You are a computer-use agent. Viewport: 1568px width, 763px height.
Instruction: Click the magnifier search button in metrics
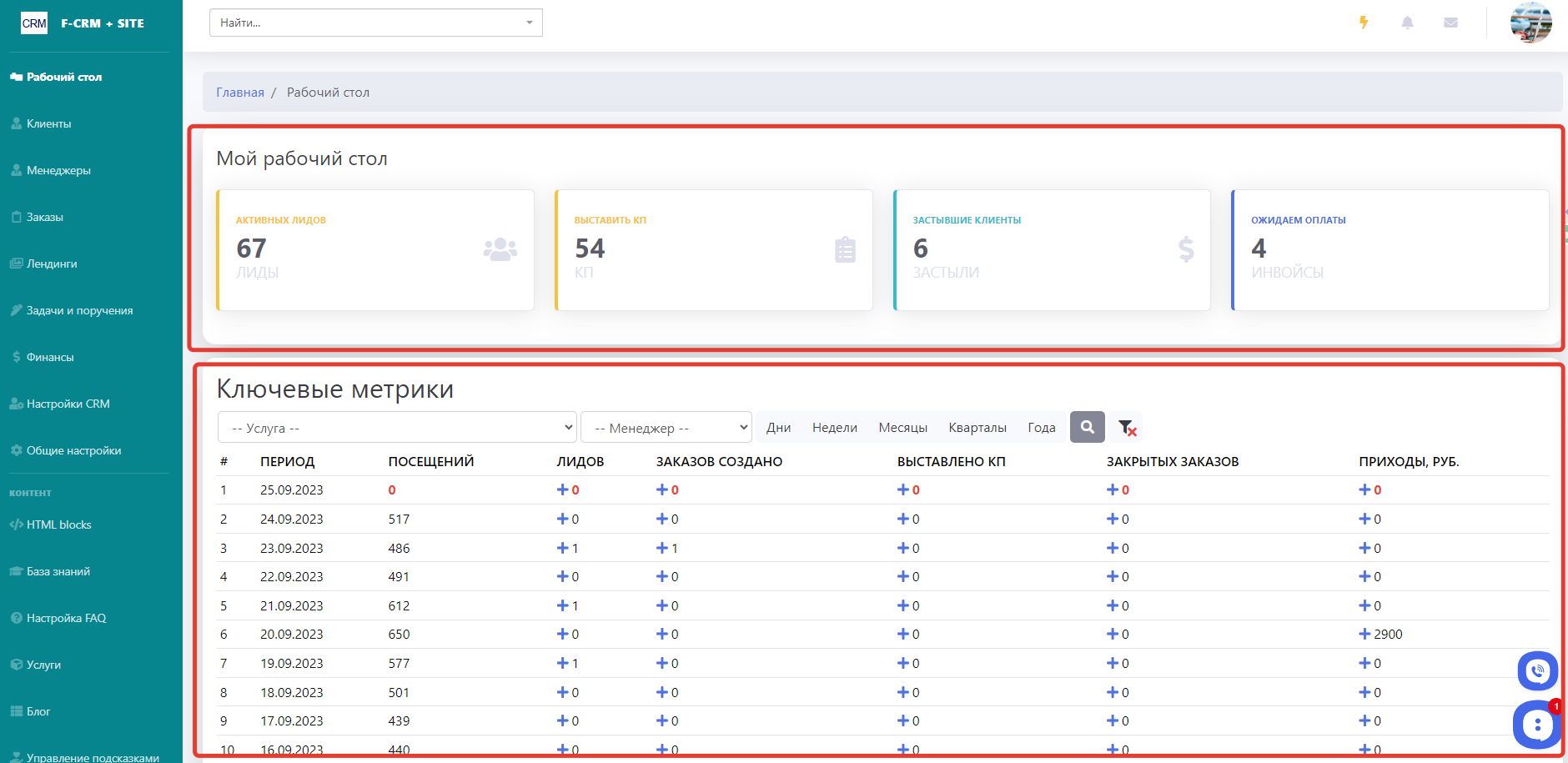pos(1087,427)
